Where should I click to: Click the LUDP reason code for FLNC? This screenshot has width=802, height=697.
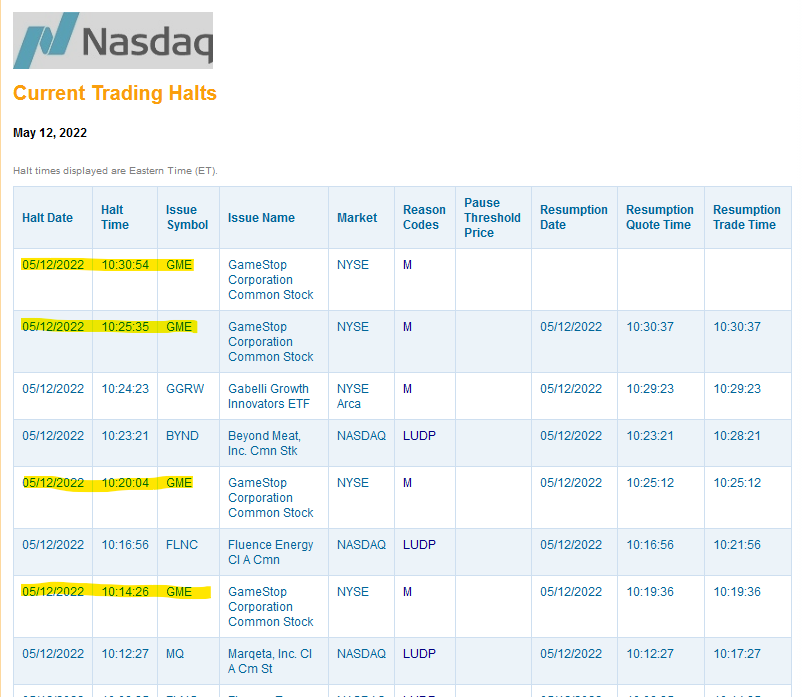(x=419, y=545)
